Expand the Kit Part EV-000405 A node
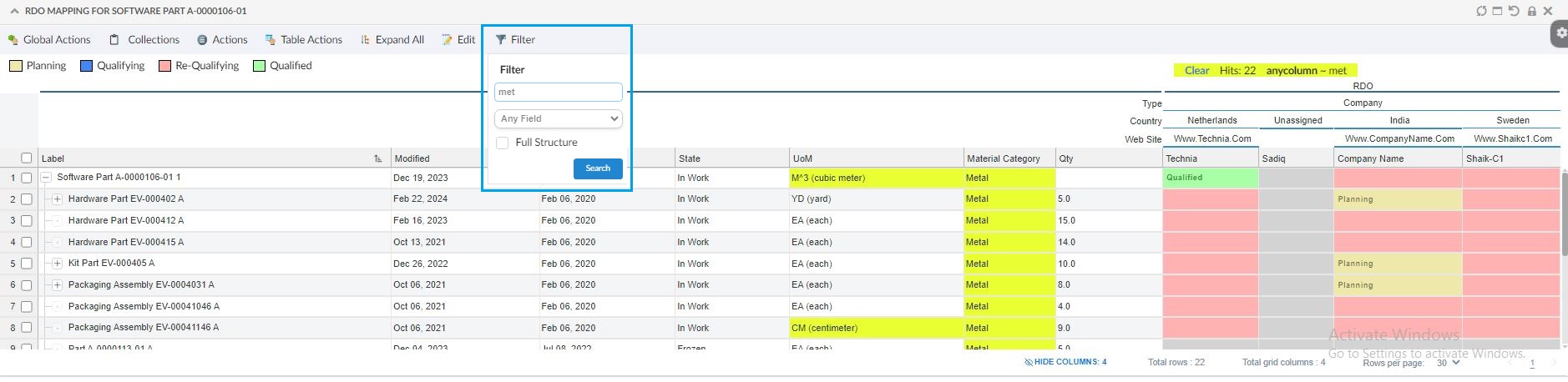Viewport: 1568px width, 382px height. click(x=57, y=264)
